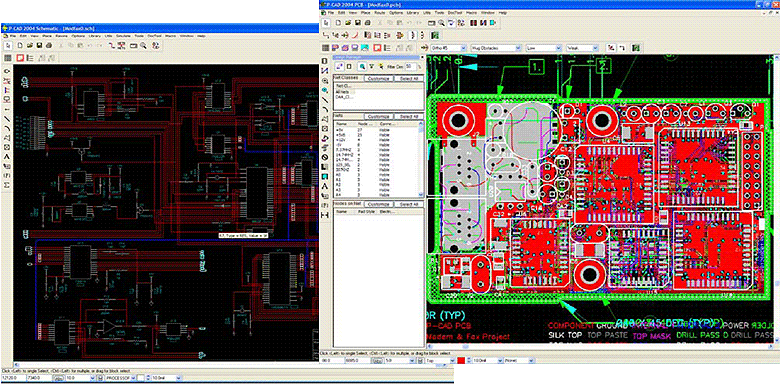Click the magnifier icon in the Design Manager panel

[362, 66]
